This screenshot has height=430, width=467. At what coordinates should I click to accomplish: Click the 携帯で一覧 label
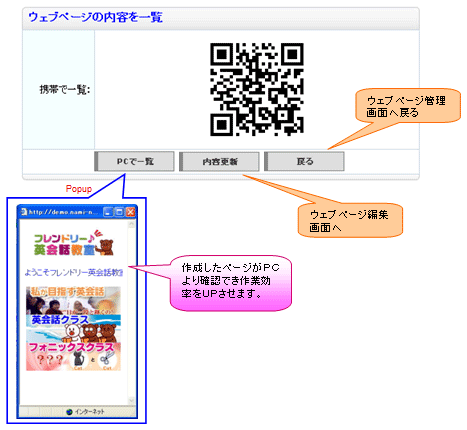(65, 89)
